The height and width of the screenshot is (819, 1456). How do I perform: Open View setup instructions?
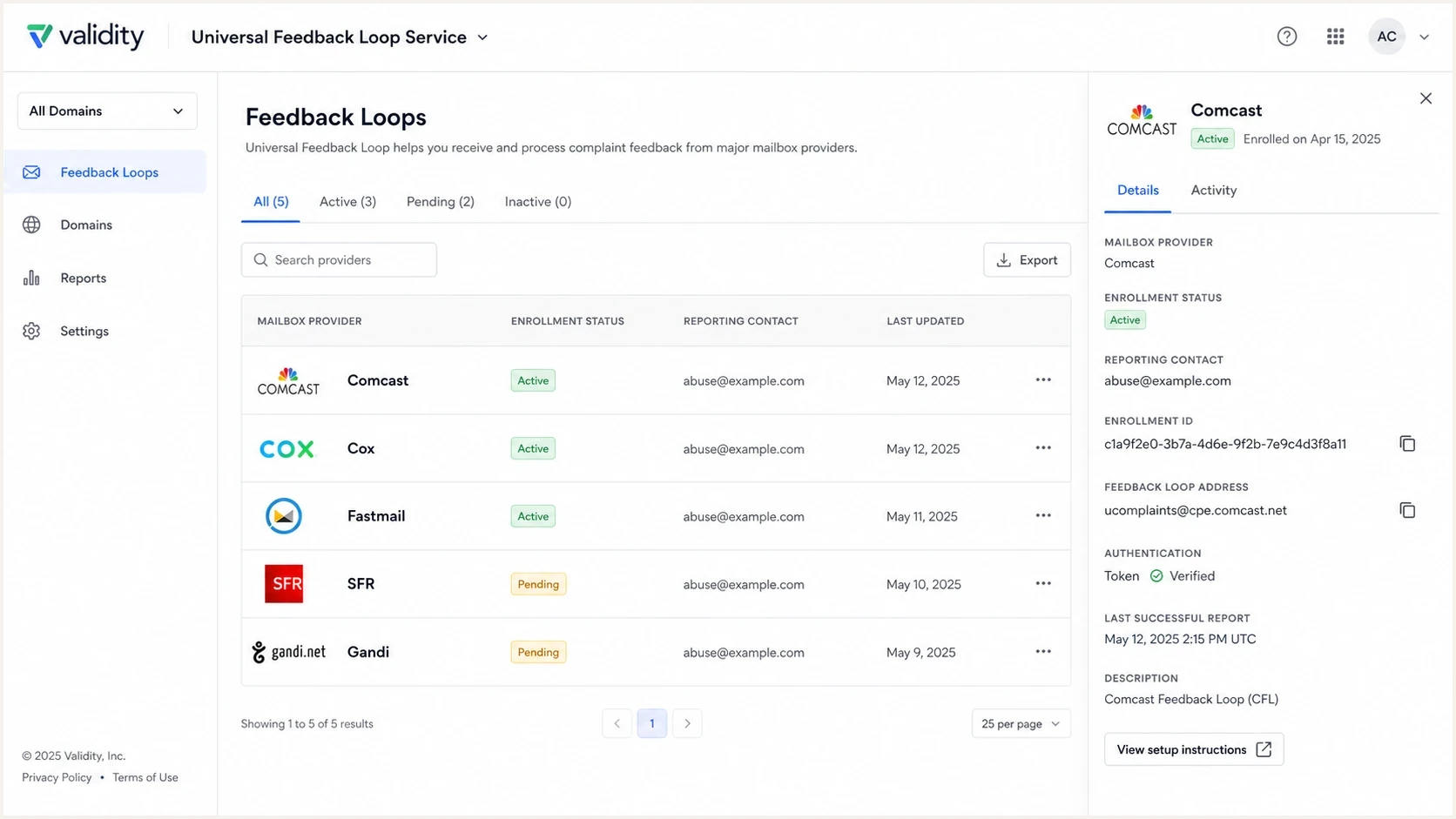[1194, 749]
